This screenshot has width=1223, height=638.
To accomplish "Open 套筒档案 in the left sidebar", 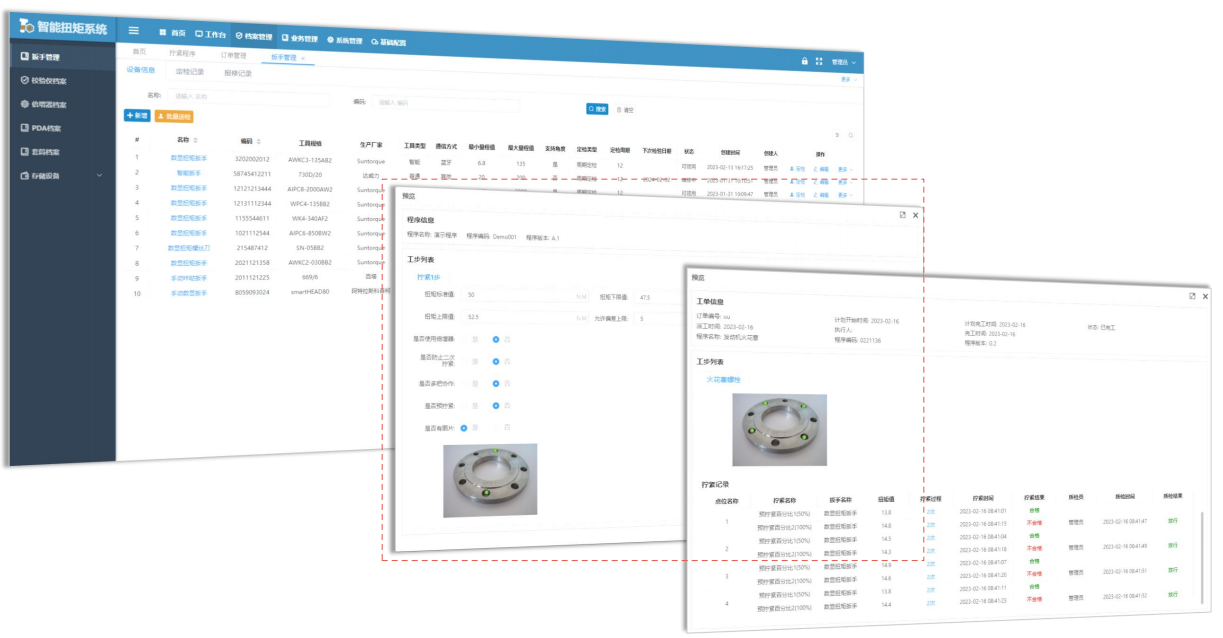I will 39,152.
